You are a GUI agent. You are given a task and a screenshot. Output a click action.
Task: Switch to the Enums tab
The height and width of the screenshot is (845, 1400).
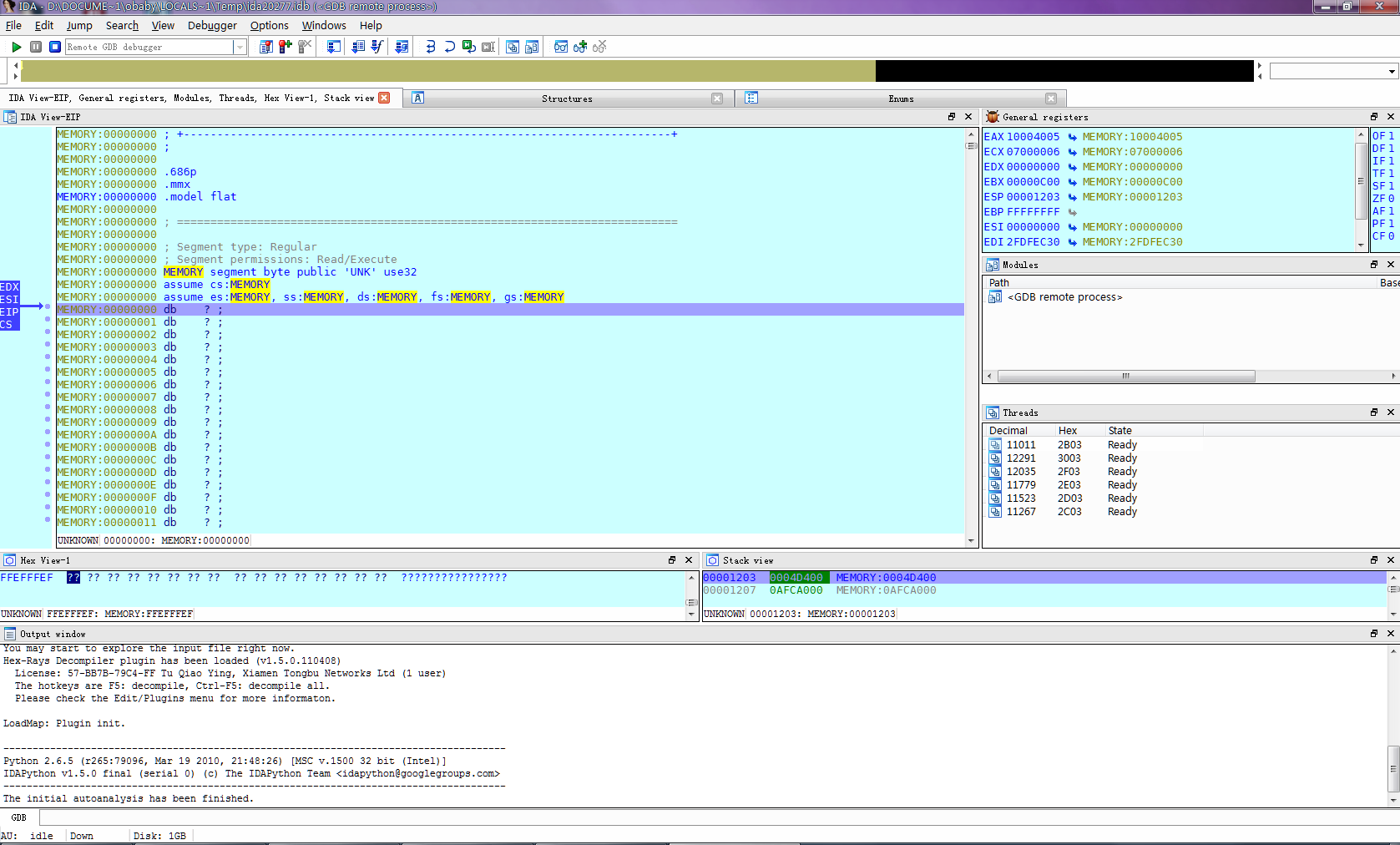click(901, 99)
